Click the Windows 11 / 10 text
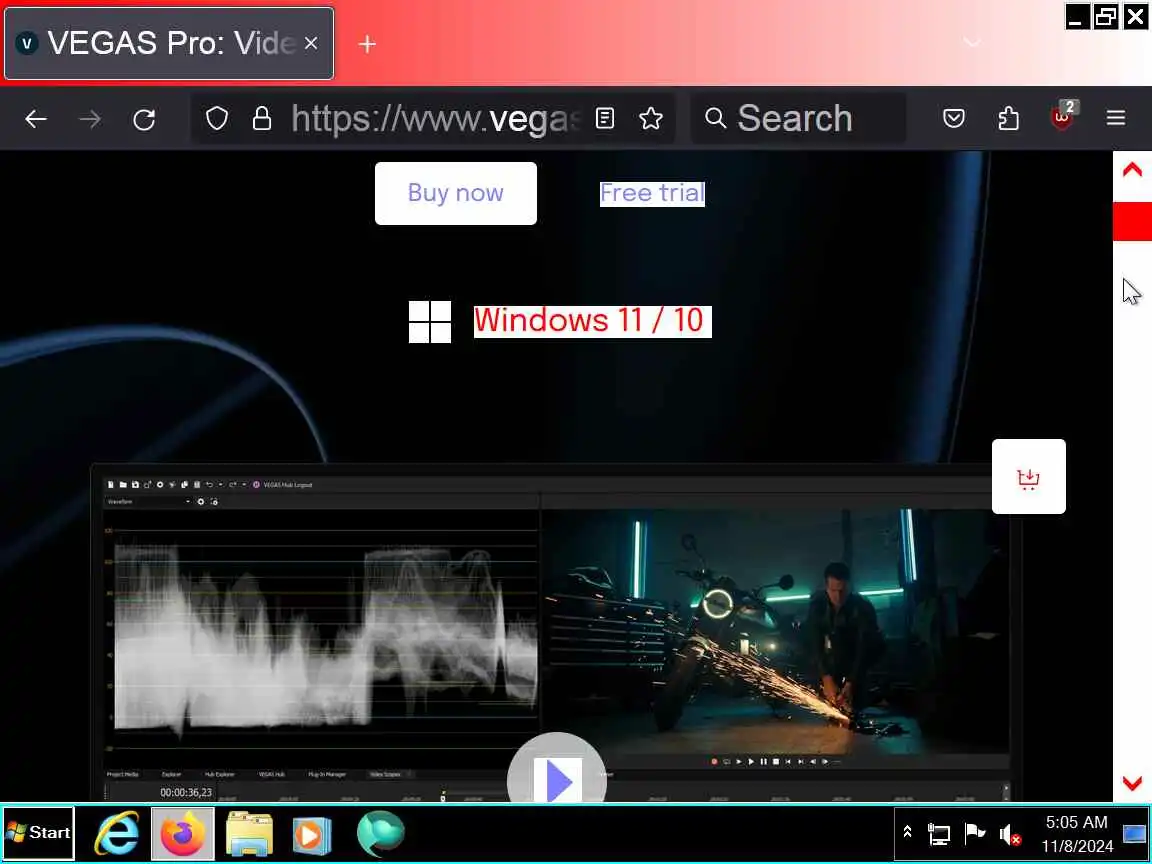Viewport: 1152px width, 864px height. (592, 322)
